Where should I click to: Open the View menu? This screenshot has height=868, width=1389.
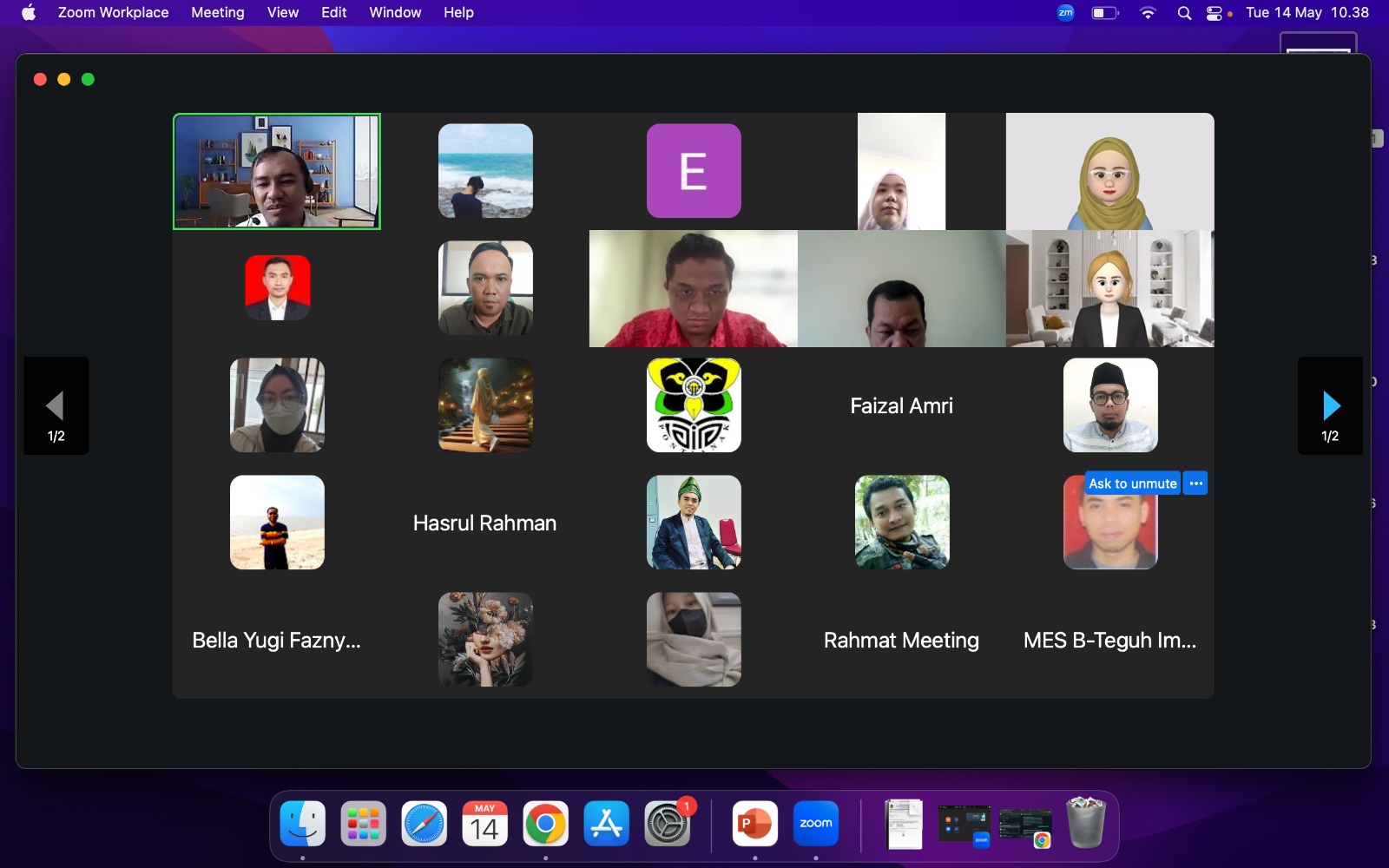[x=282, y=12]
